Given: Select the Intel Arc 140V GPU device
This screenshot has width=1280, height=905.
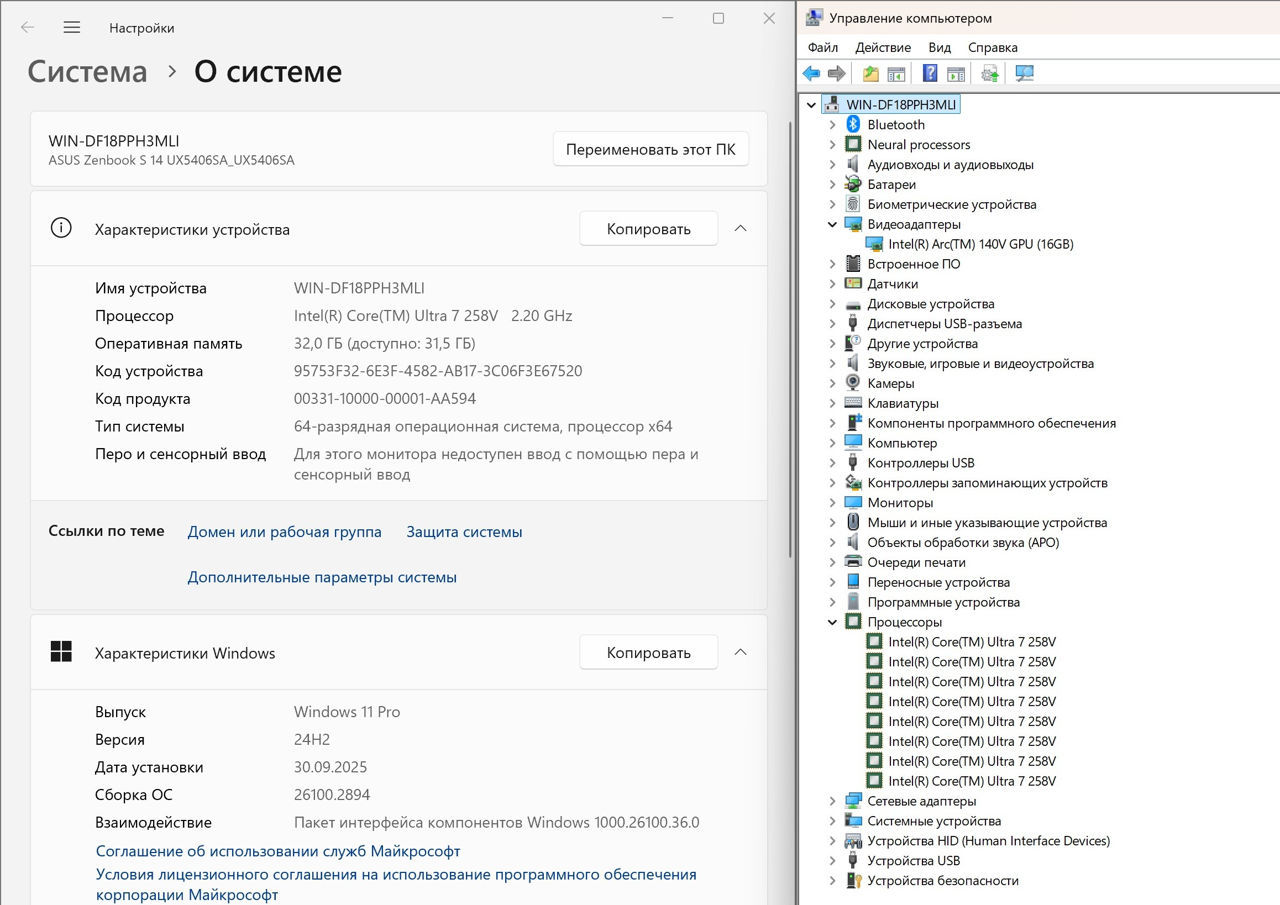Looking at the screenshot, I should (980, 244).
